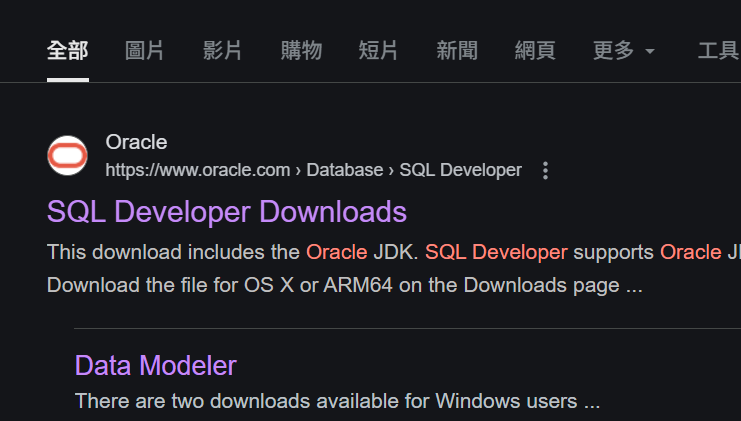This screenshot has height=421, width=741.
Task: Click the Oracle site name text
Action: tap(136, 142)
